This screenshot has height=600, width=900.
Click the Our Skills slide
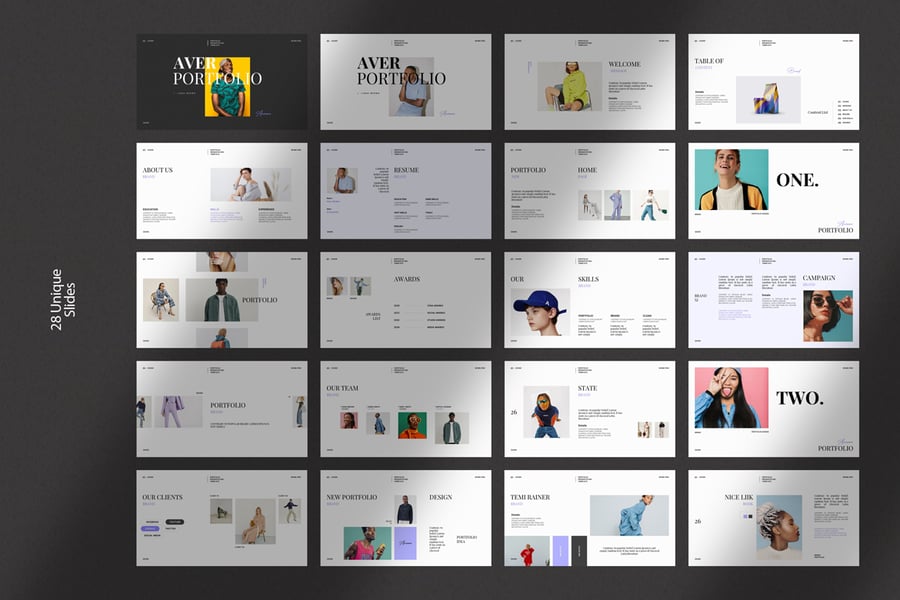(x=589, y=300)
